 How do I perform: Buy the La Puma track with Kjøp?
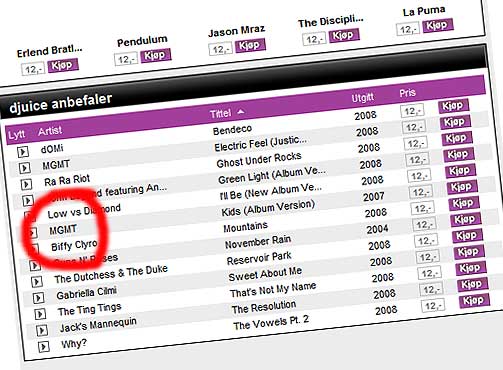click(438, 25)
